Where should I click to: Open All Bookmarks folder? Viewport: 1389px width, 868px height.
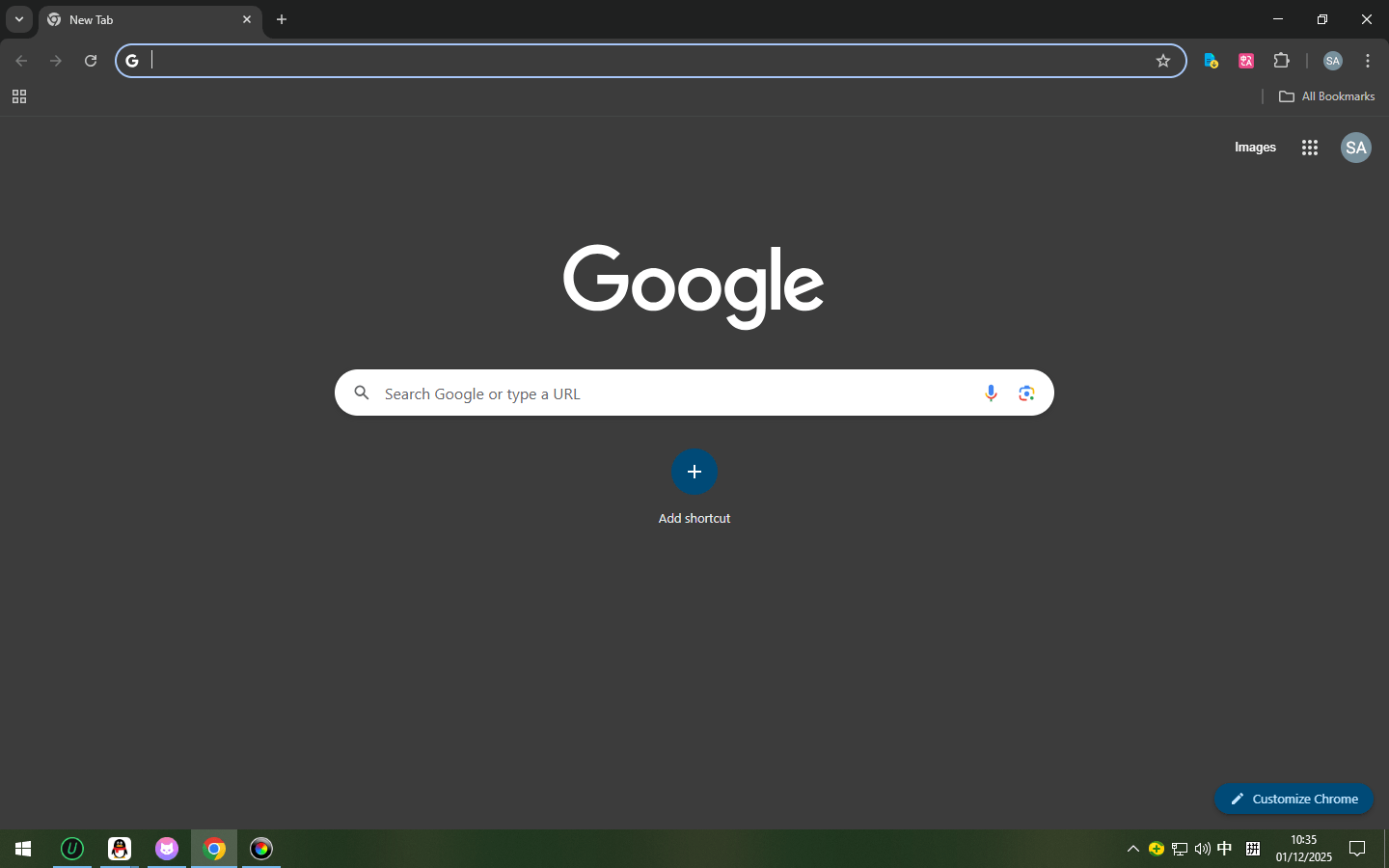click(x=1327, y=96)
